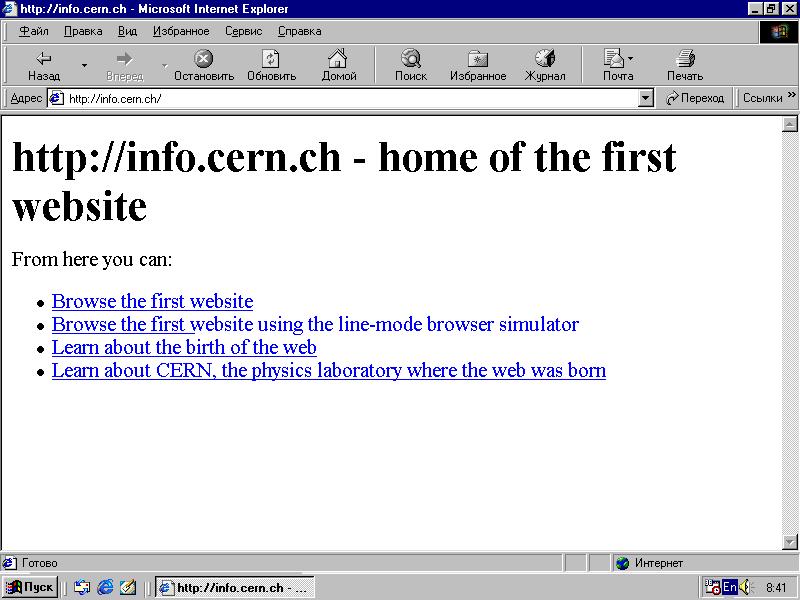Click inside the address bar field
800x600 pixels.
(300, 98)
